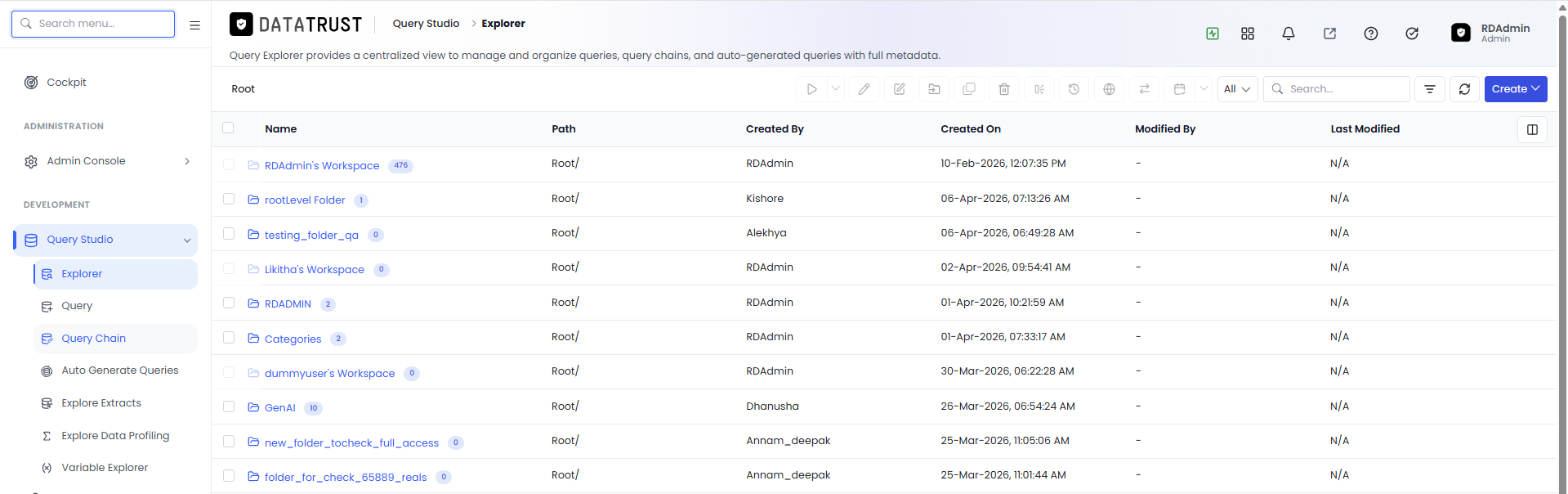Click the toolbar Search field
Screen dimensions: 1568x494
click(x=1337, y=89)
